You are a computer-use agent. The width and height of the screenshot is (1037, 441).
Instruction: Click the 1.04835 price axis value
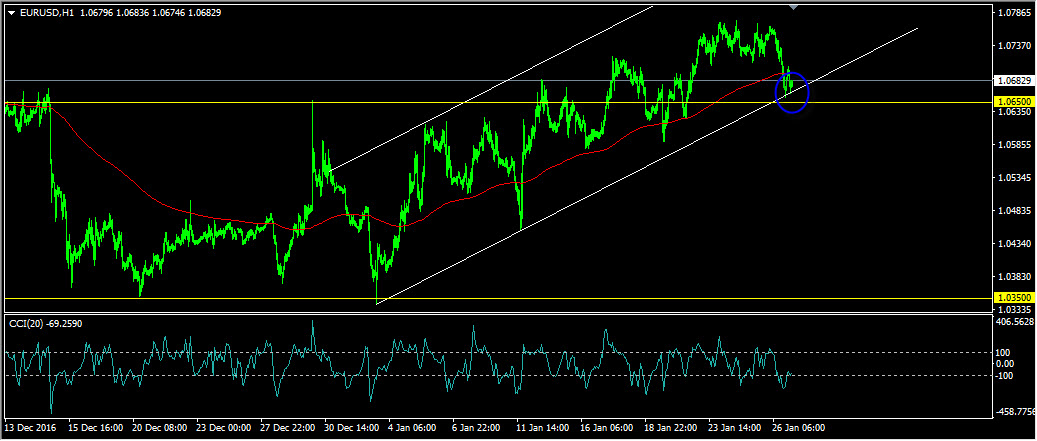tap(1014, 211)
